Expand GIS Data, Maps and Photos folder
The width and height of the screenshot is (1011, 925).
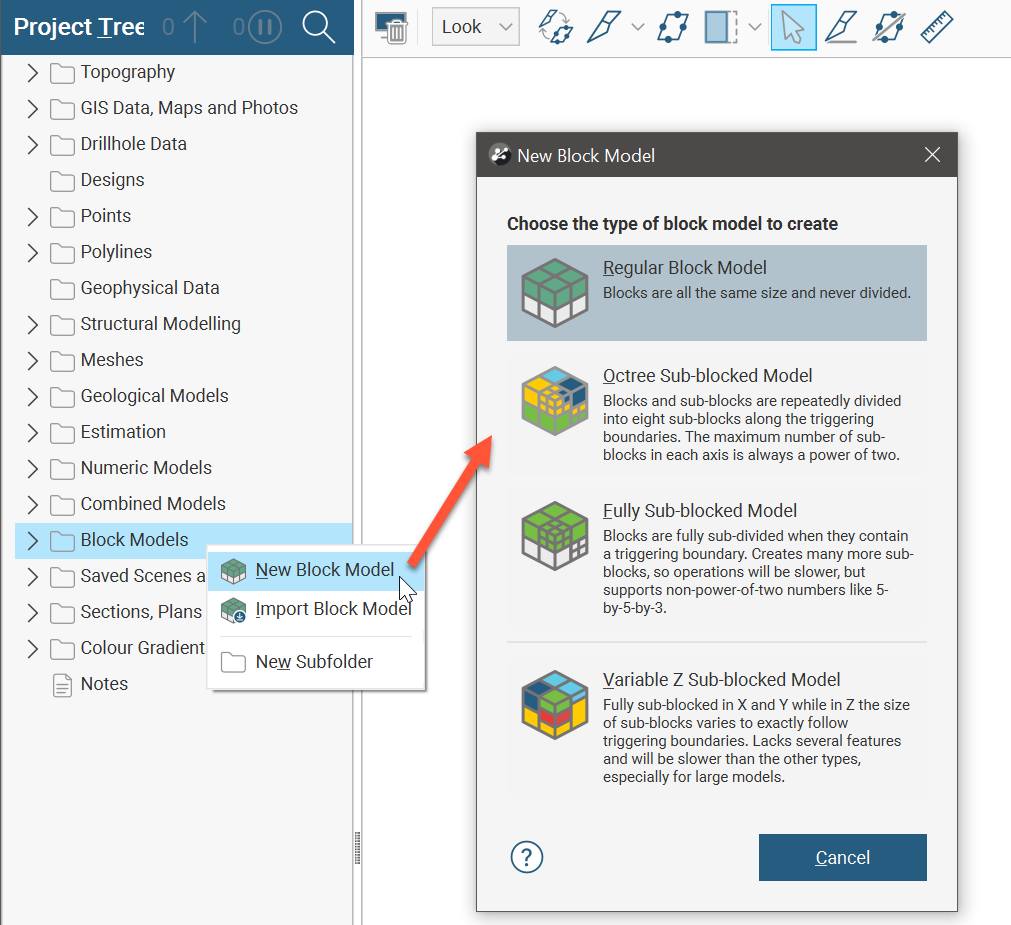click(x=33, y=108)
